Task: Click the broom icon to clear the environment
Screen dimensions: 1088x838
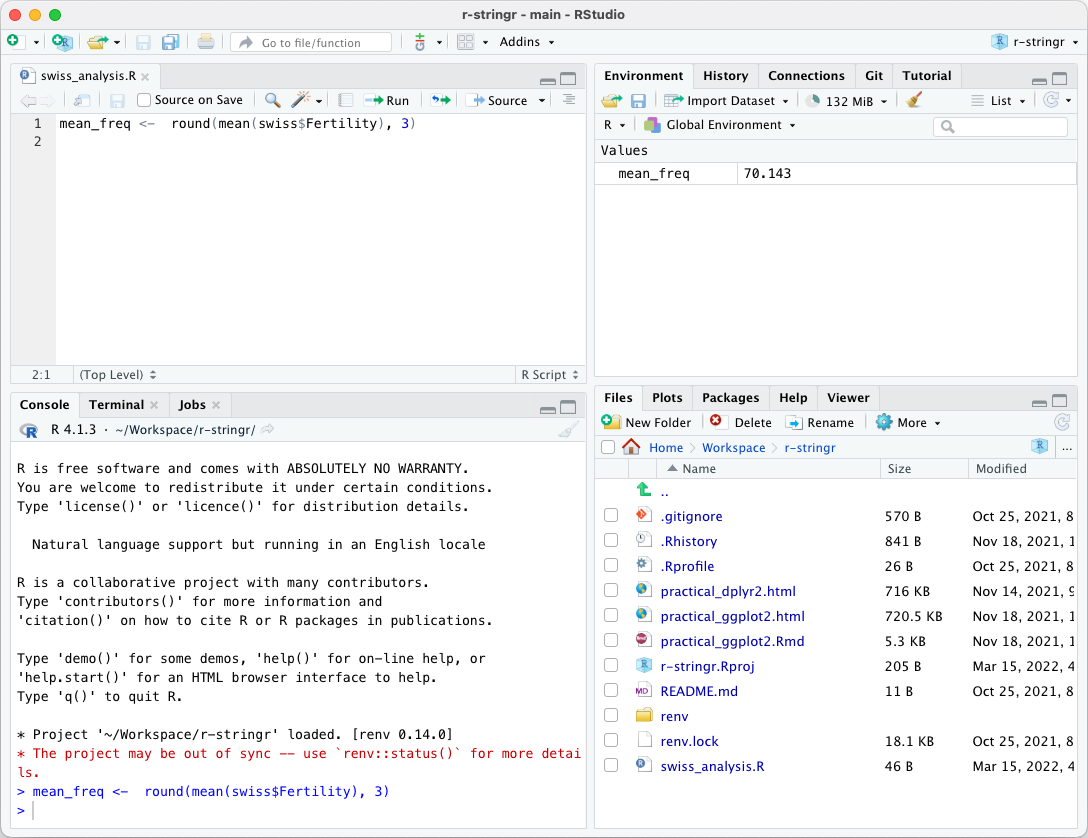Action: (x=913, y=100)
